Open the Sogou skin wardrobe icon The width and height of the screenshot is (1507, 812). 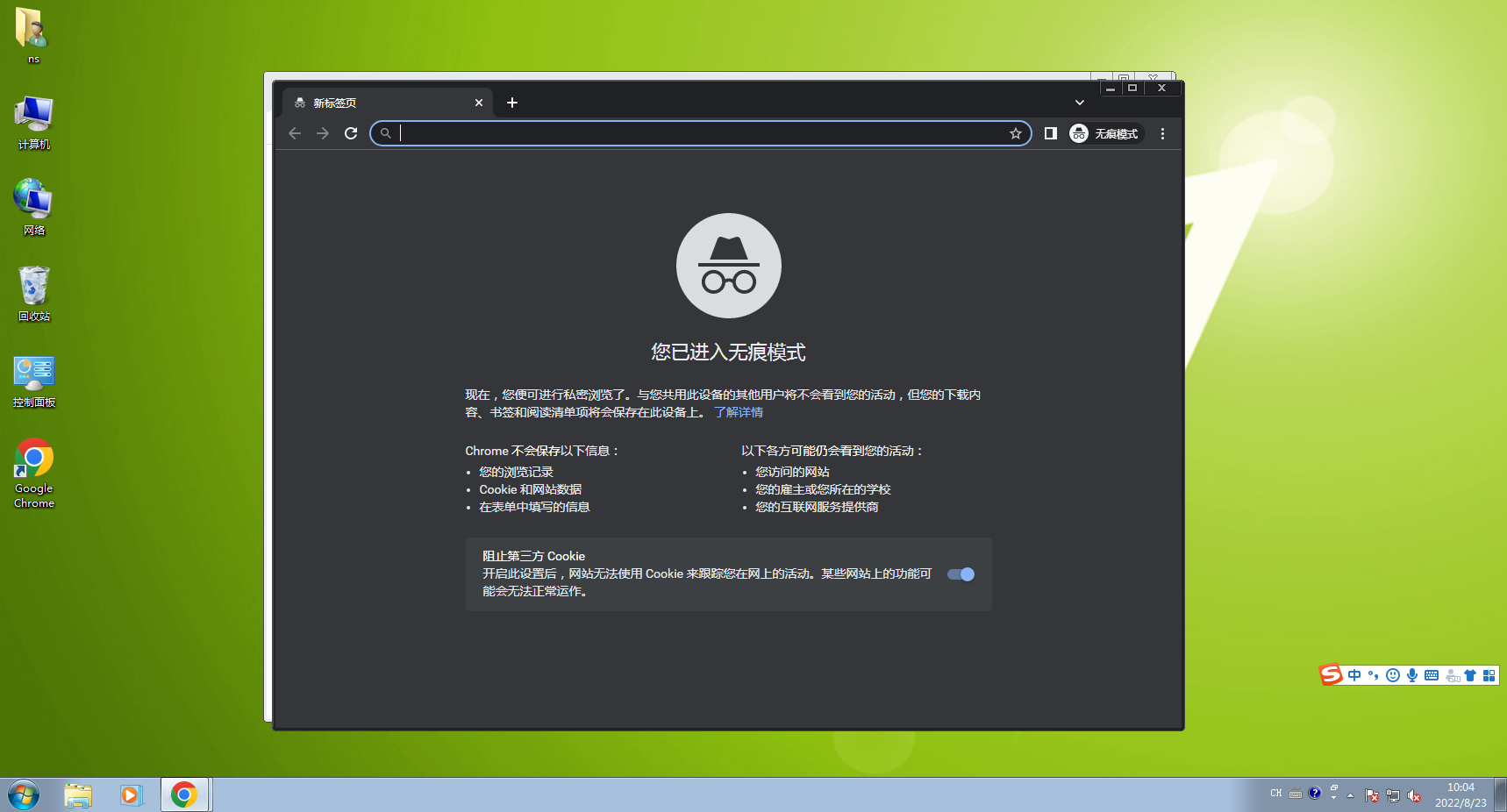pyautogui.click(x=1469, y=675)
